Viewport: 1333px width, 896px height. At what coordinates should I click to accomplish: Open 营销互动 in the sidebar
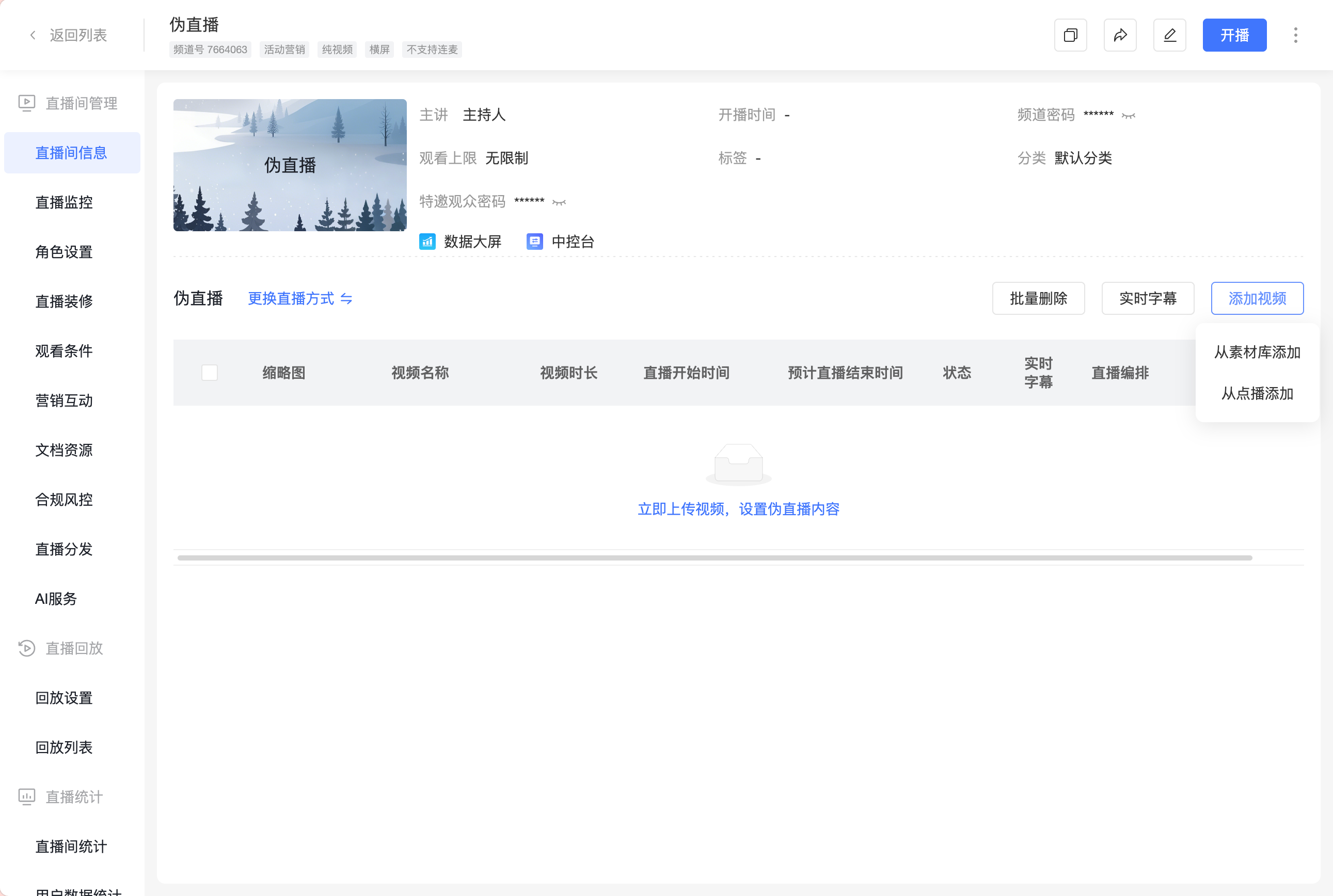click(x=64, y=401)
